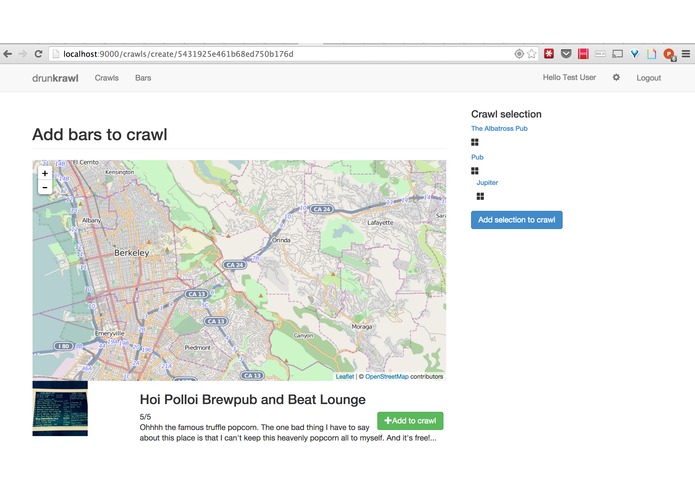Image resolution: width=695 pixels, height=494 pixels.
Task: Click the Add bars to crawl heading
Action: (100, 134)
